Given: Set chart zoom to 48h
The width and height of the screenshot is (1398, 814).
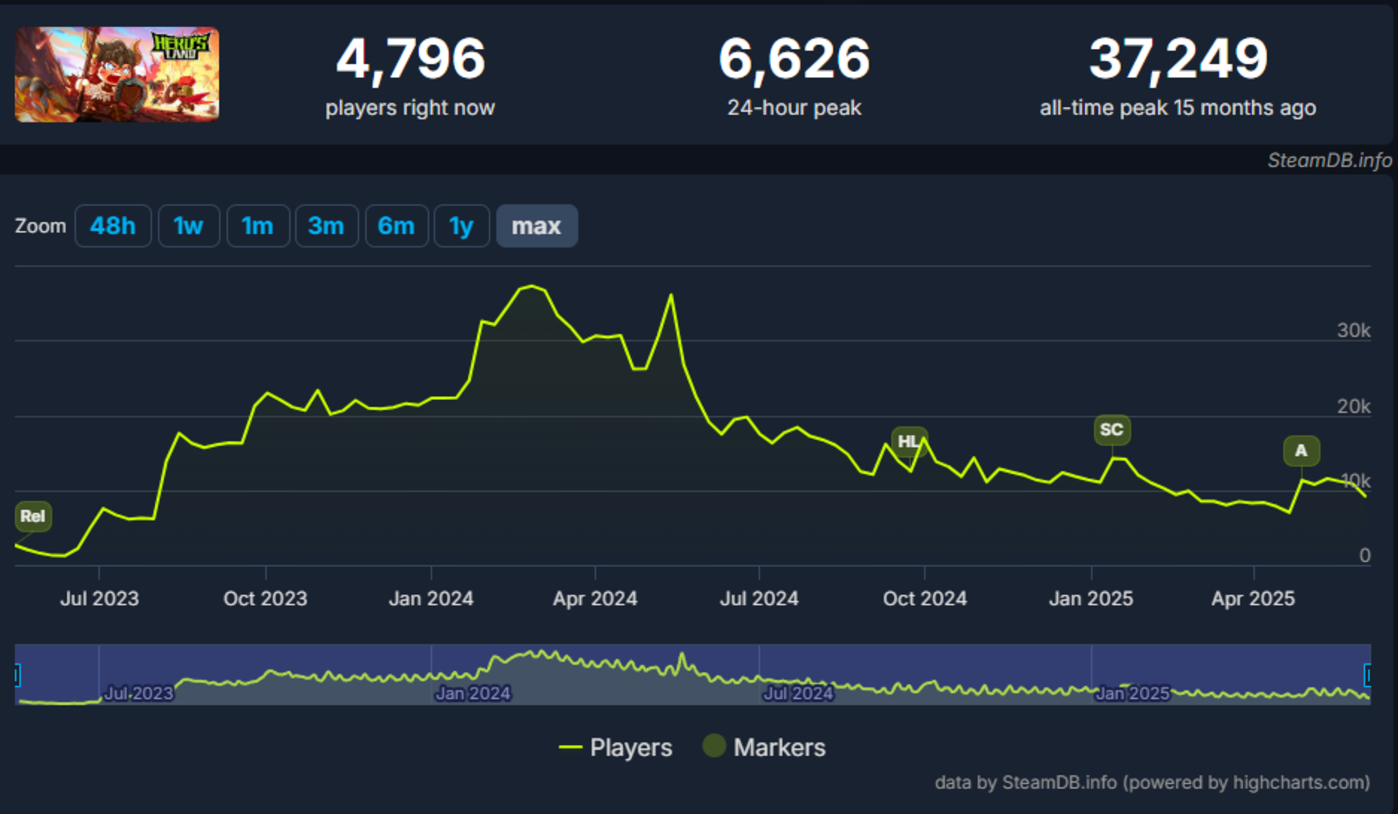Looking at the screenshot, I should (113, 226).
